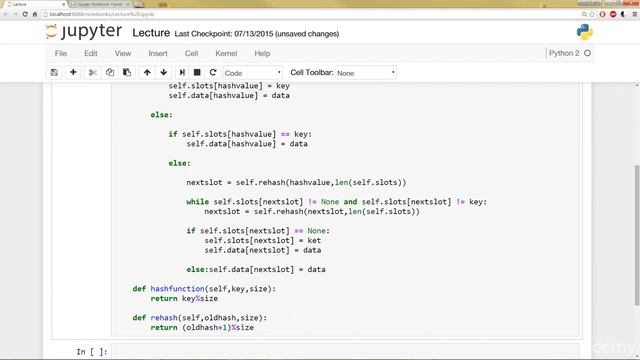Close the Lecture browser tab
Screen dimensions: 640x360
[x=63, y=4]
